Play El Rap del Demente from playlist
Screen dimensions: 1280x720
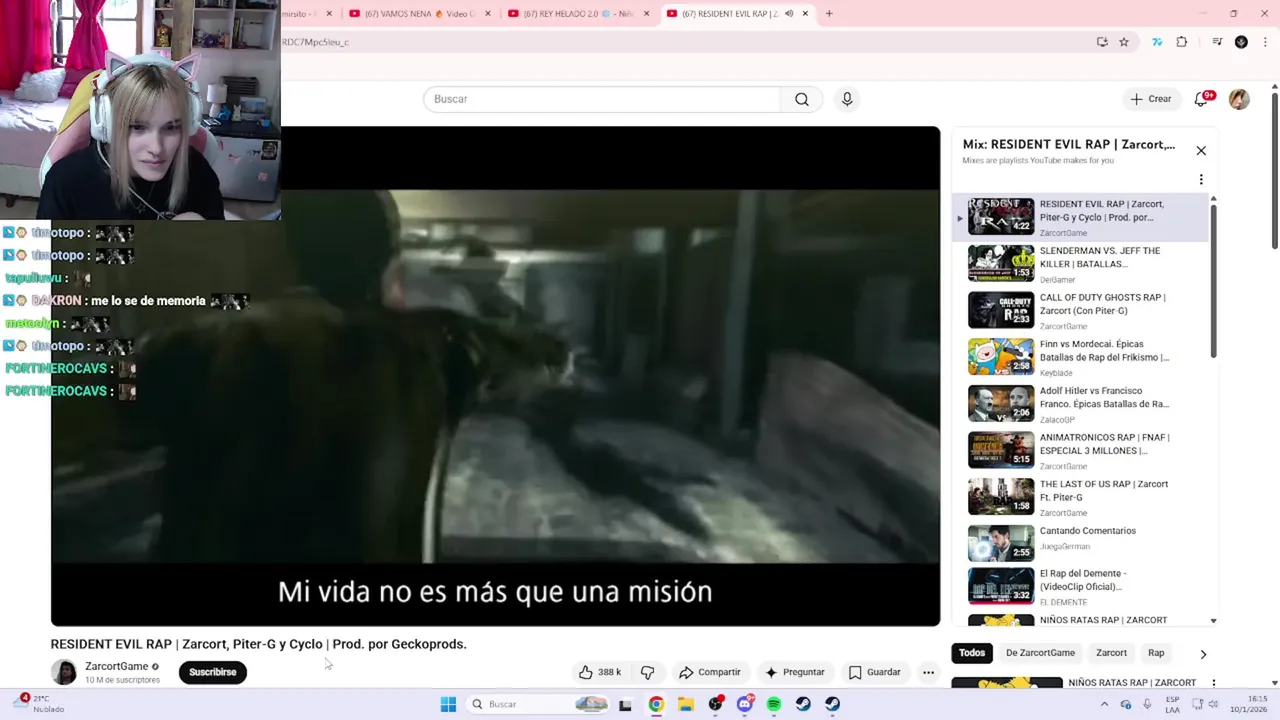point(1080,587)
